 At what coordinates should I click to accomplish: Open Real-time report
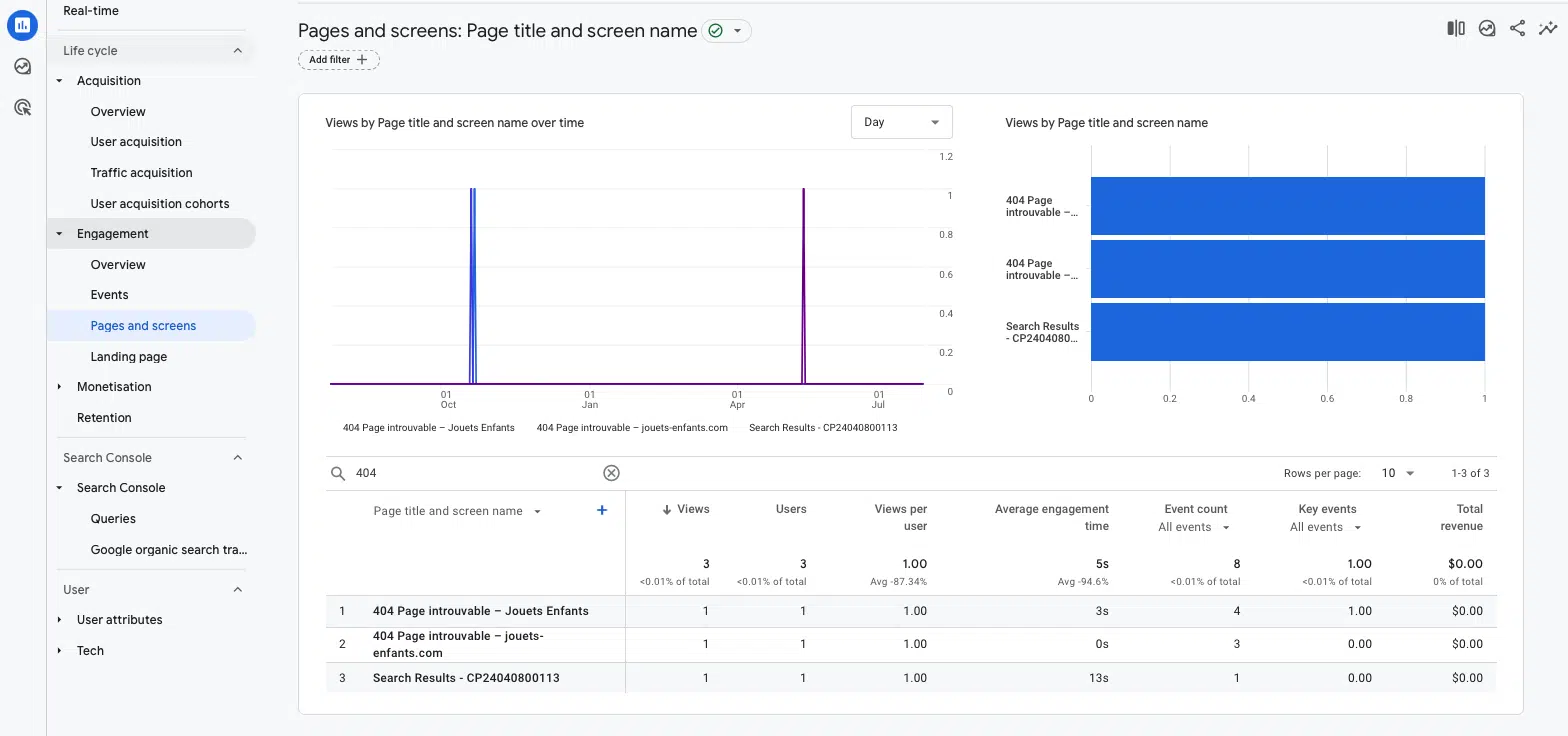tap(91, 11)
